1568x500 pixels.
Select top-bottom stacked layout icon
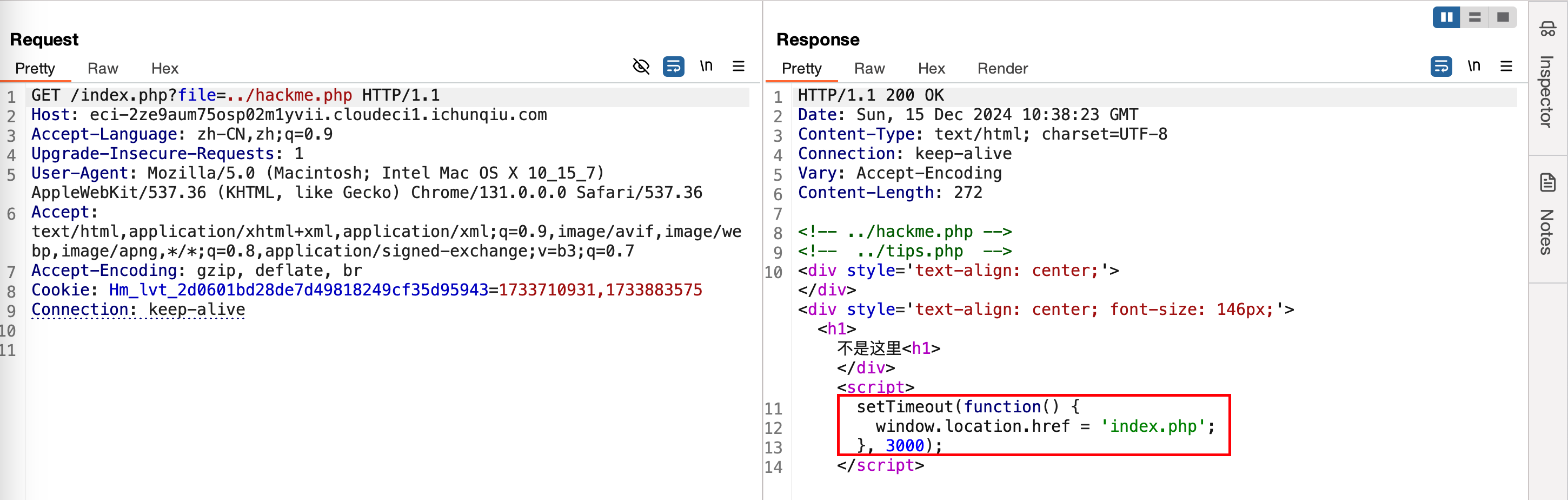point(1474,17)
